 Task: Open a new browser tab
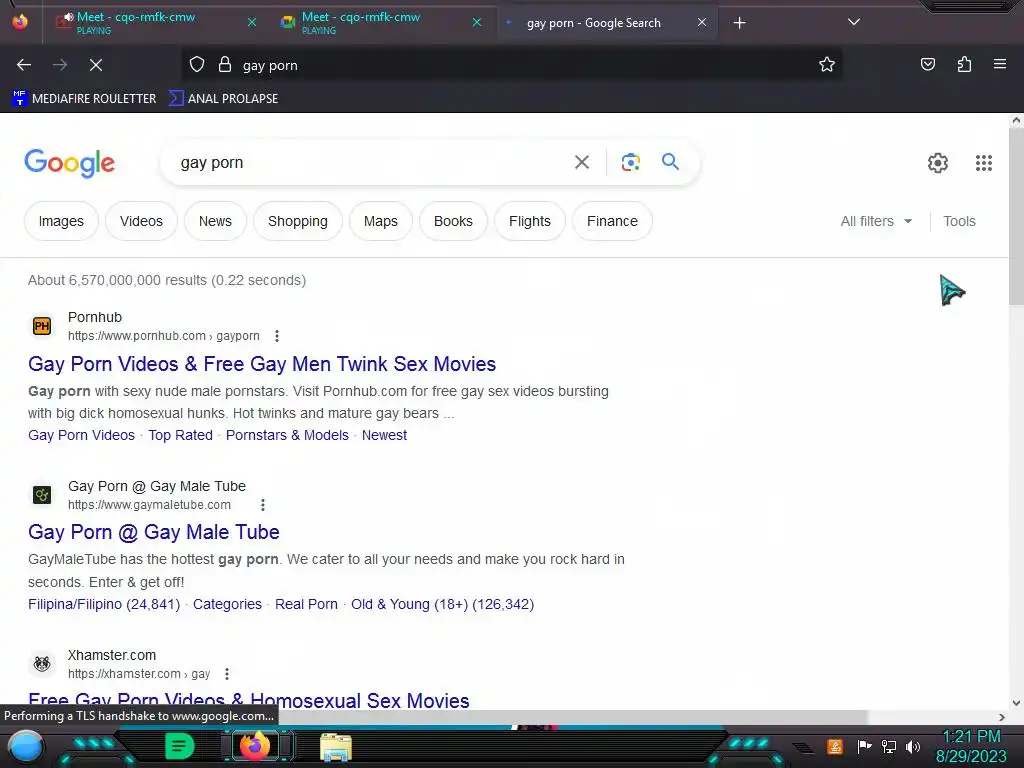[x=739, y=23]
